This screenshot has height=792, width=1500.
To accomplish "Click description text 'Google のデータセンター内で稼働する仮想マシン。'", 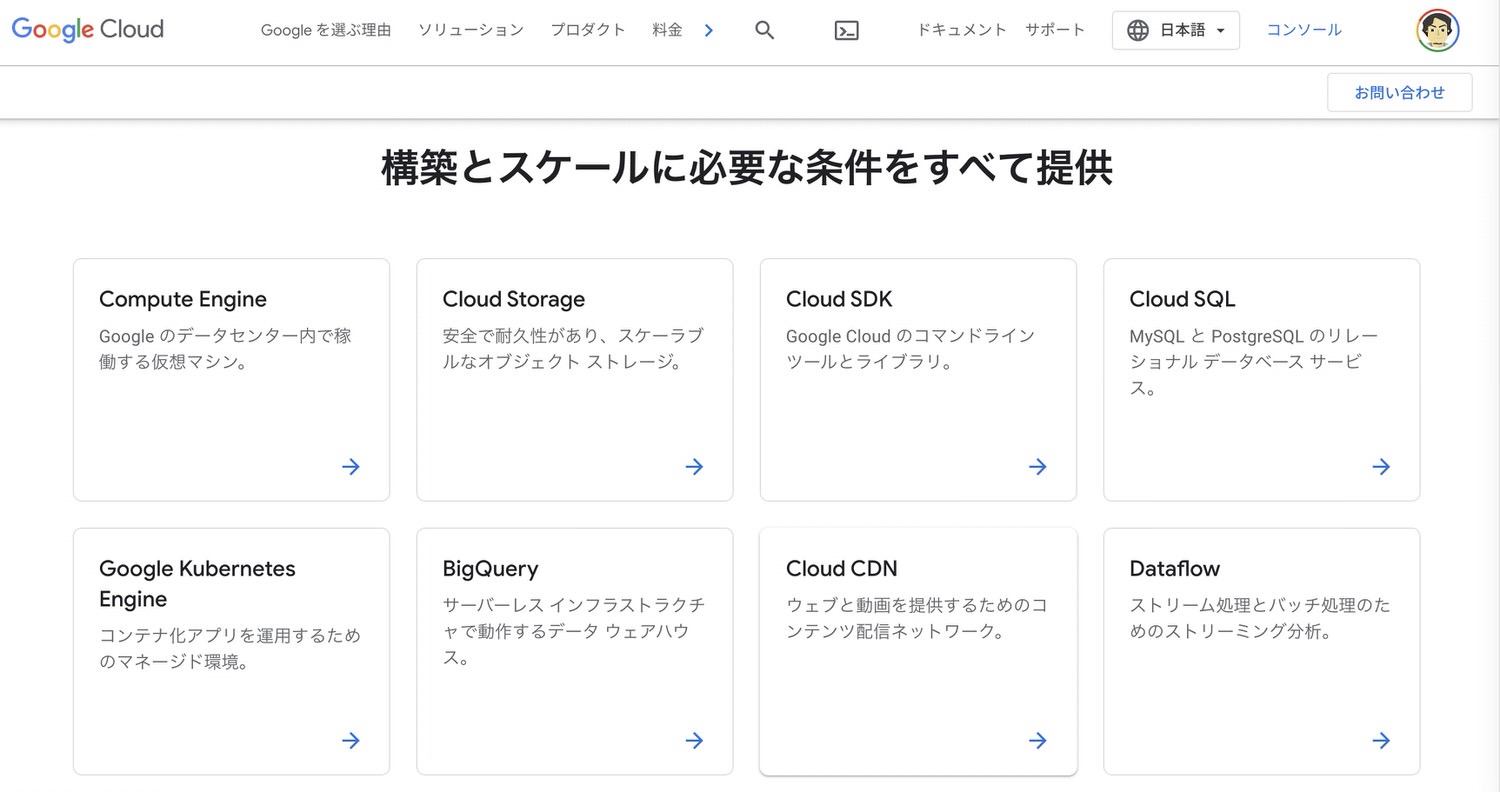I will point(225,349).
